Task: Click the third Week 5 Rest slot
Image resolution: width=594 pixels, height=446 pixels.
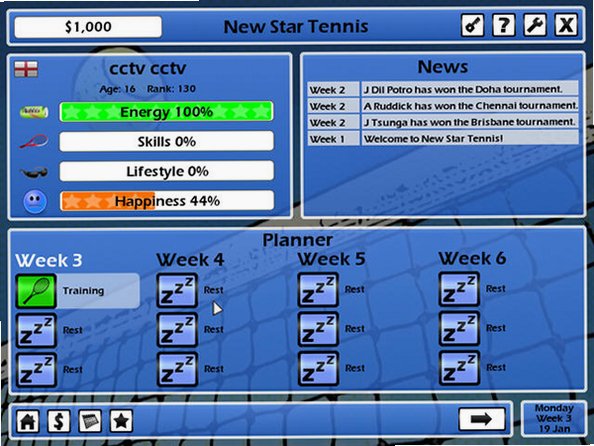Action: 318,368
